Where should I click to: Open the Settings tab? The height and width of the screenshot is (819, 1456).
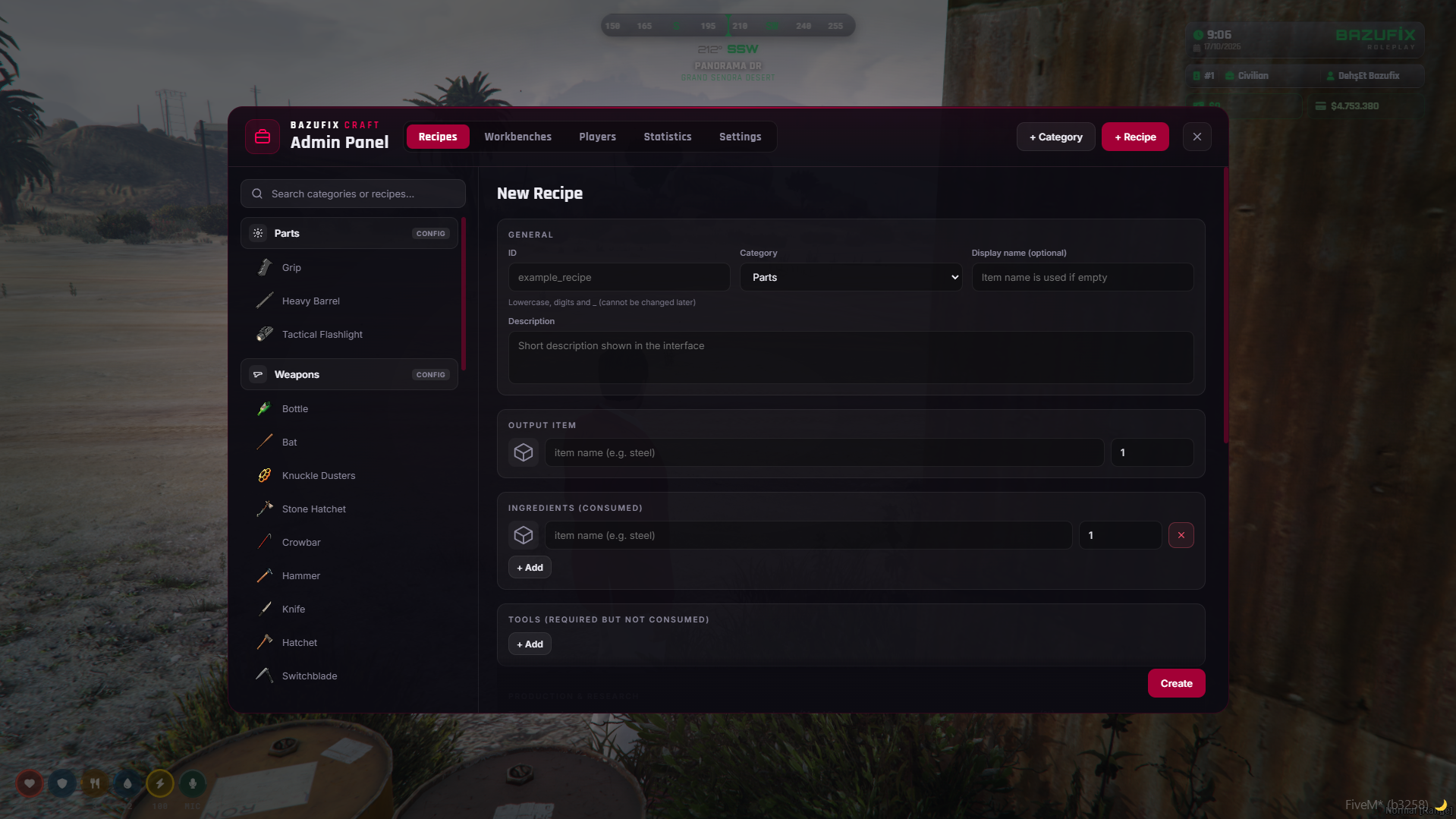741,137
